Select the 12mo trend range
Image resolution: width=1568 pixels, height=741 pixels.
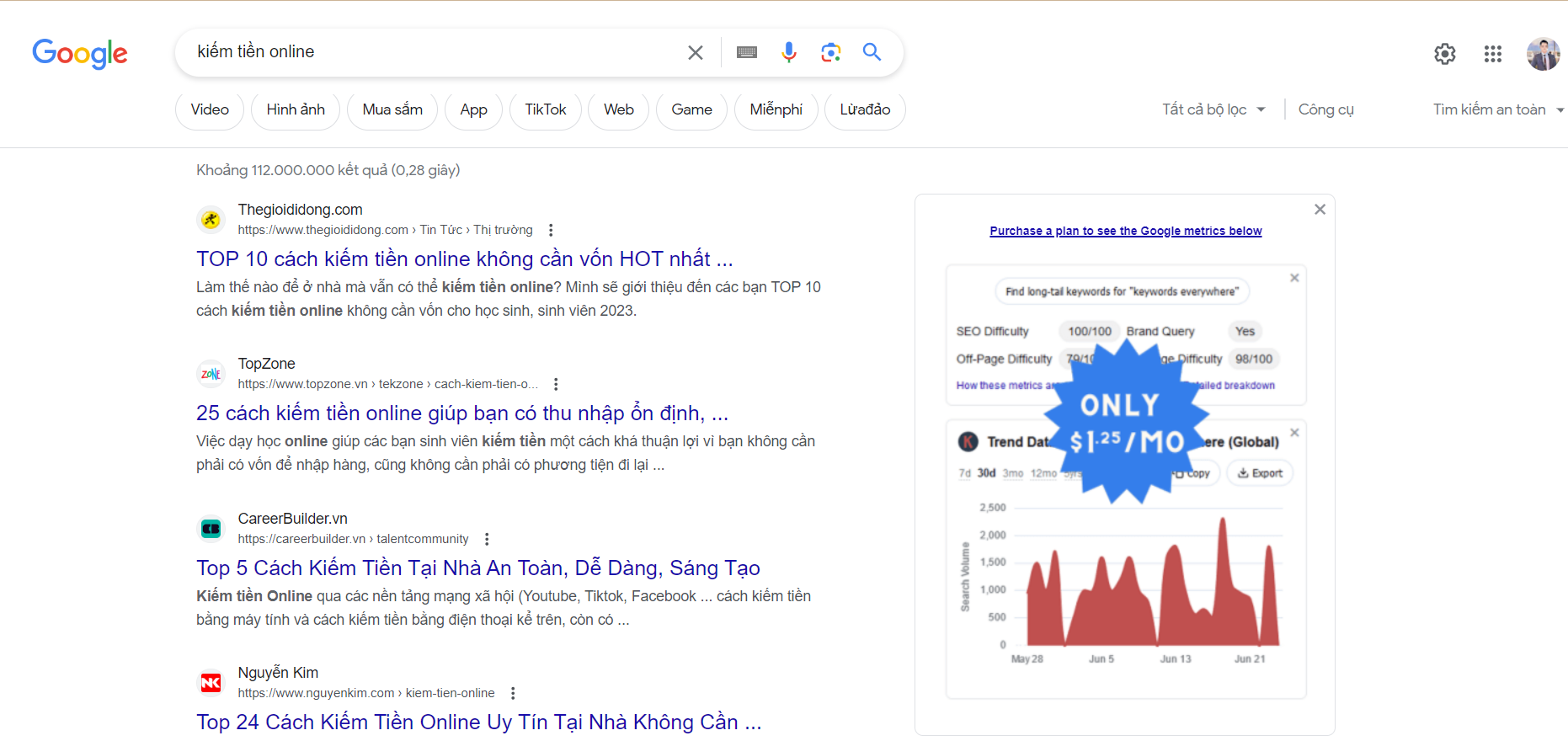click(1043, 473)
